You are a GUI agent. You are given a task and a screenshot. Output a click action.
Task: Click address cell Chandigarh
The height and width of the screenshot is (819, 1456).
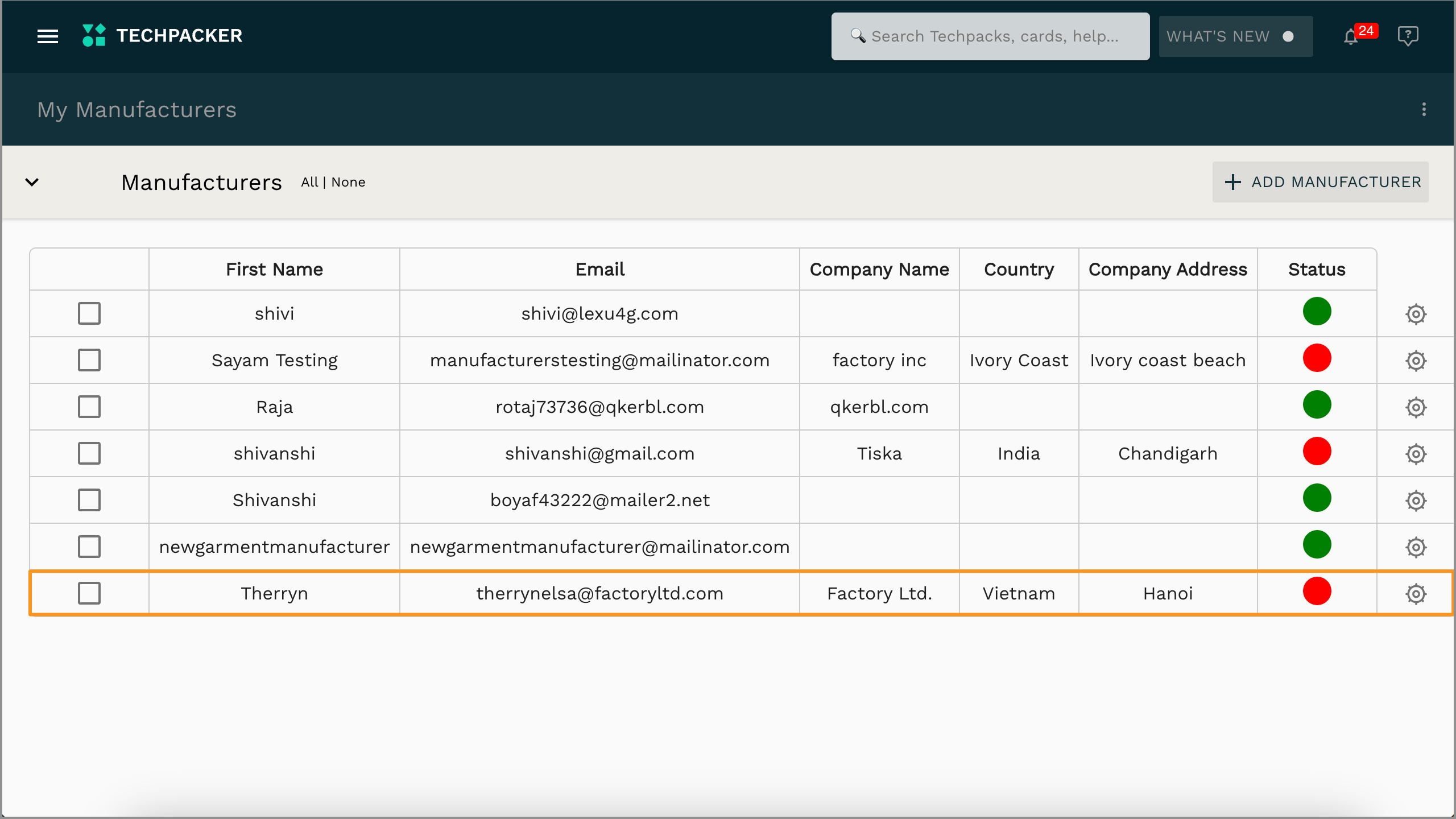[x=1168, y=453]
